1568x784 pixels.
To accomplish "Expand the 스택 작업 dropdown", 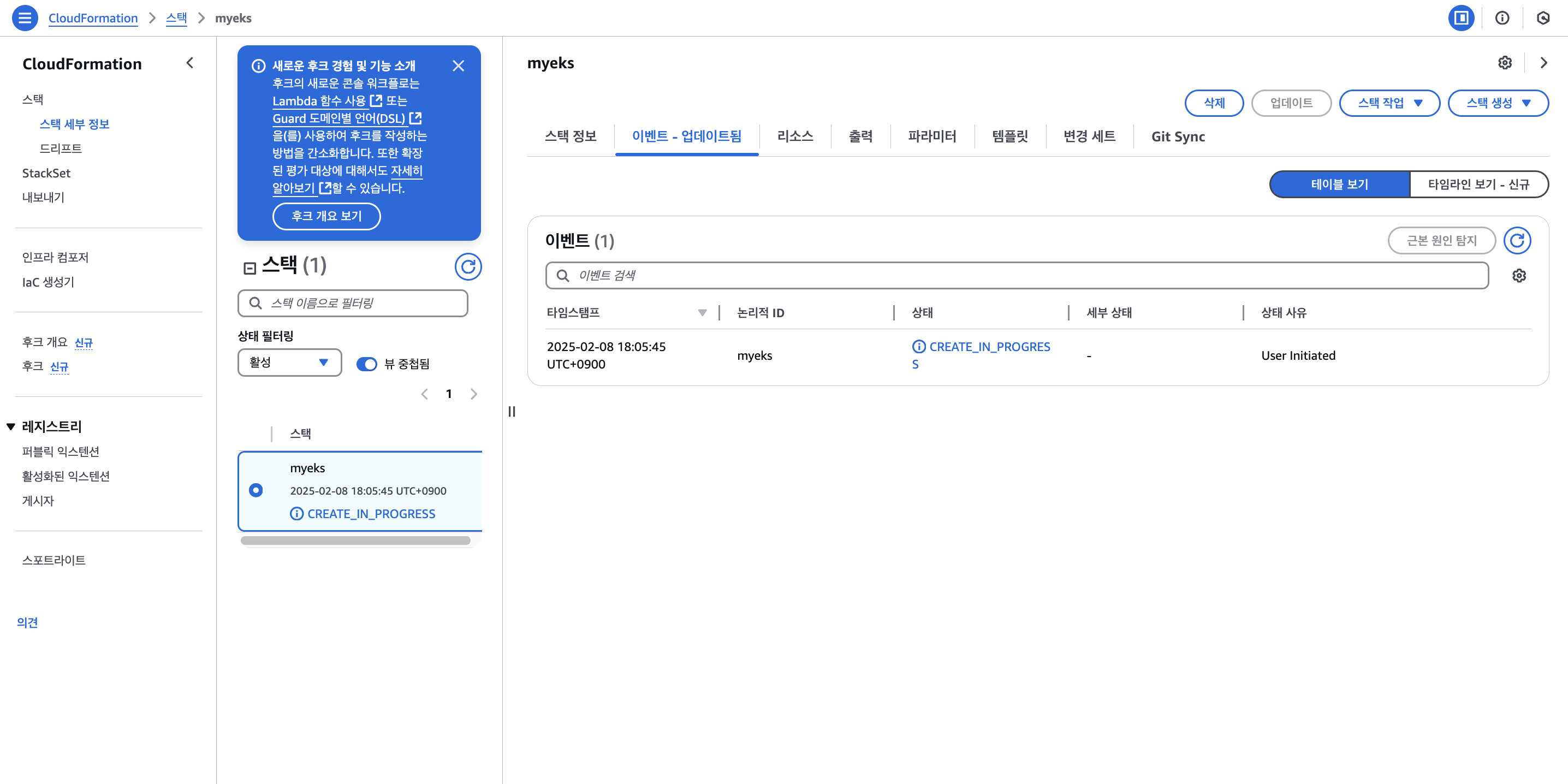I will (1389, 103).
